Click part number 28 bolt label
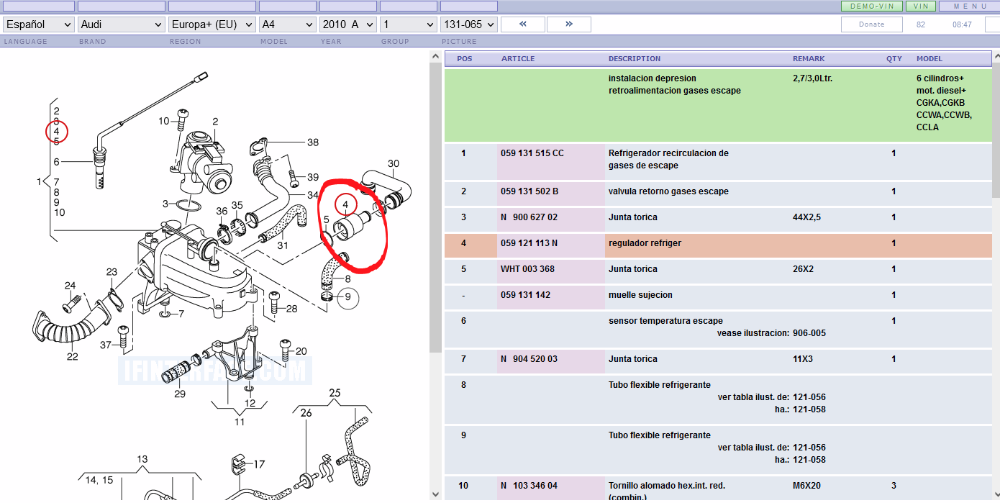The width and height of the screenshot is (1000, 503). (291, 309)
